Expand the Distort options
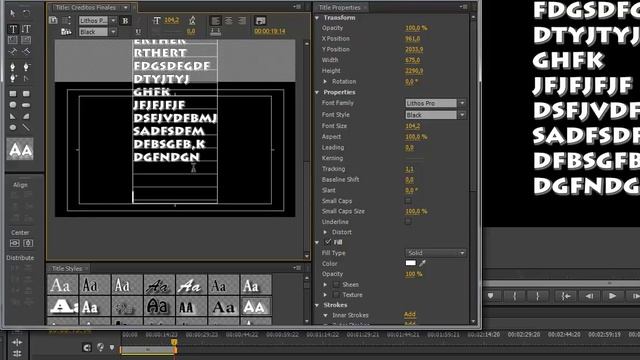The width and height of the screenshot is (640, 360). click(325, 232)
